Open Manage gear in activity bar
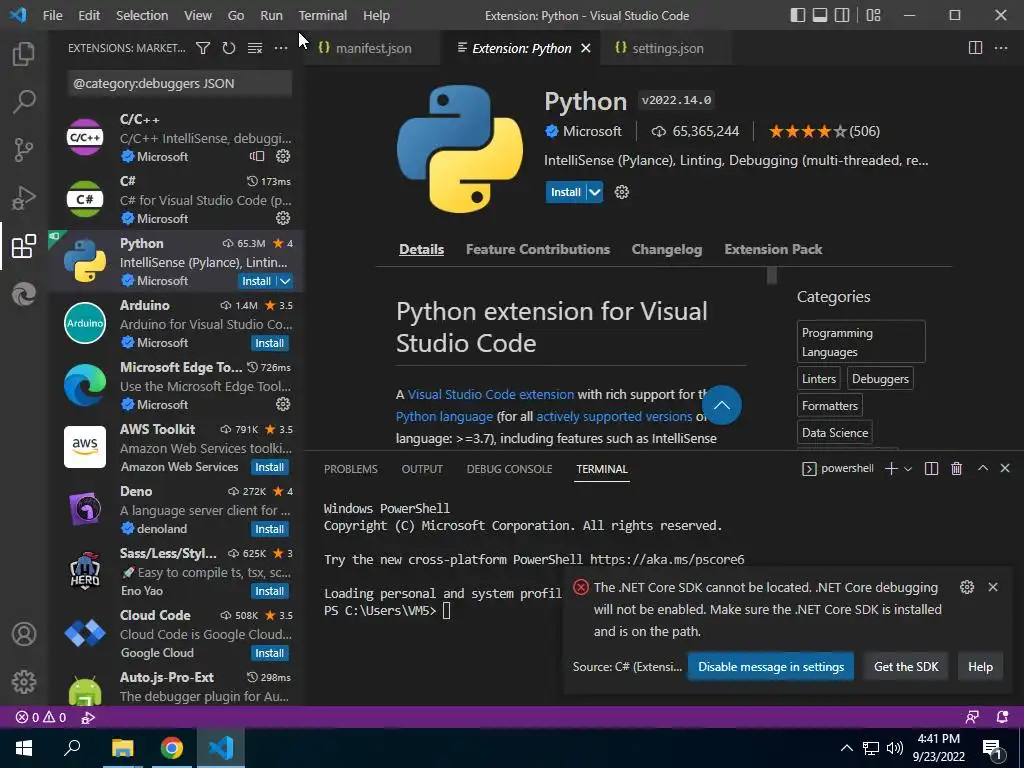1024x768 pixels. (24, 682)
